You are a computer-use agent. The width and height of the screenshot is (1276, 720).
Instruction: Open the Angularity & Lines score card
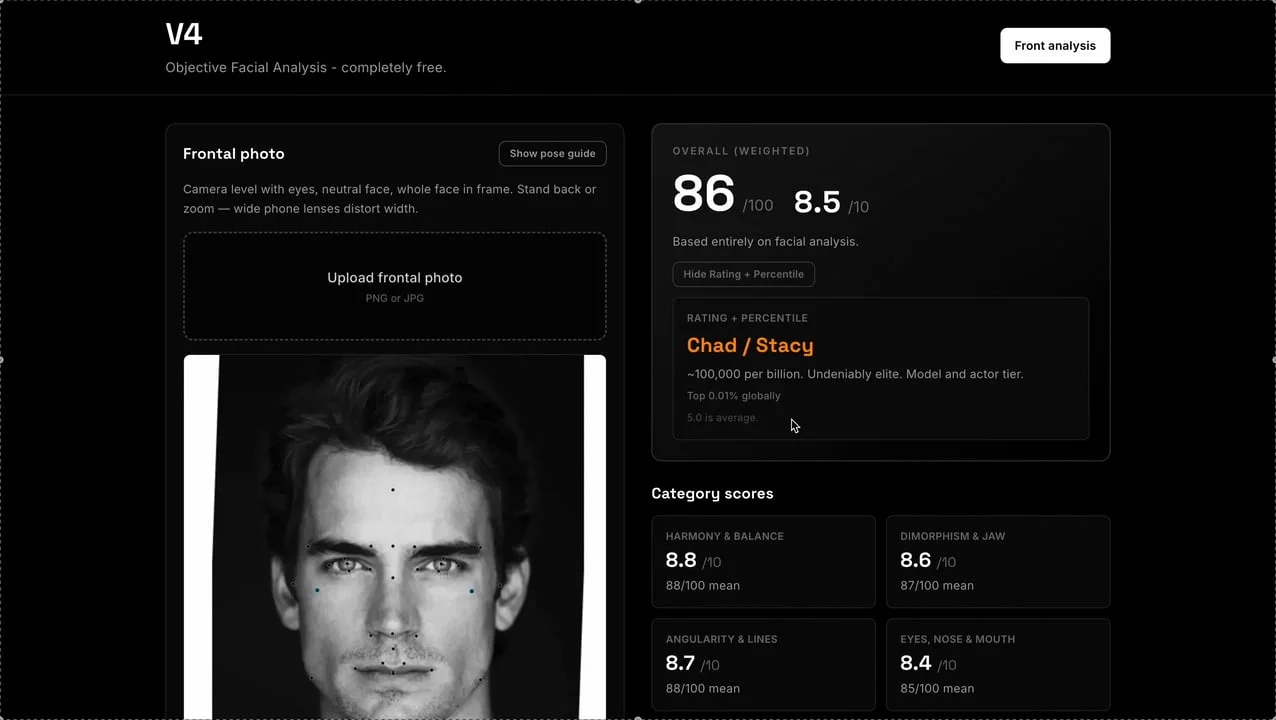coord(763,664)
